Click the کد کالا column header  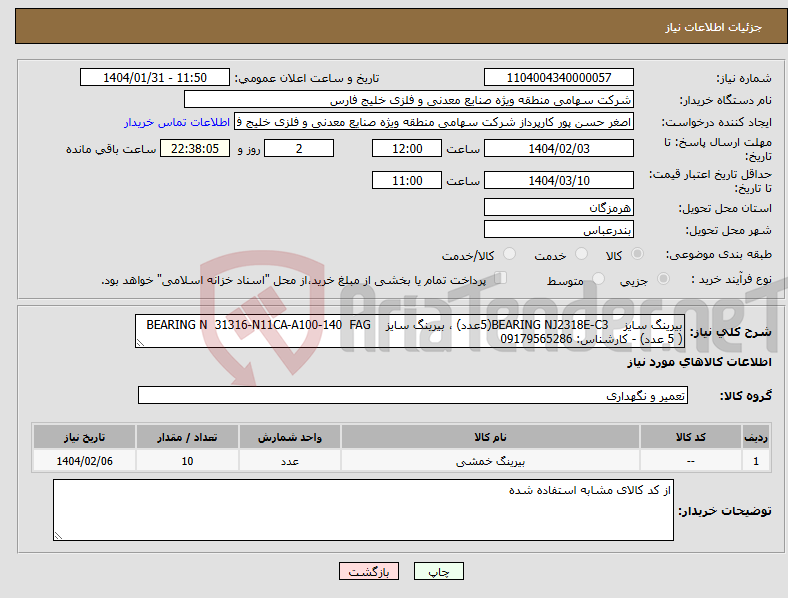(691, 437)
